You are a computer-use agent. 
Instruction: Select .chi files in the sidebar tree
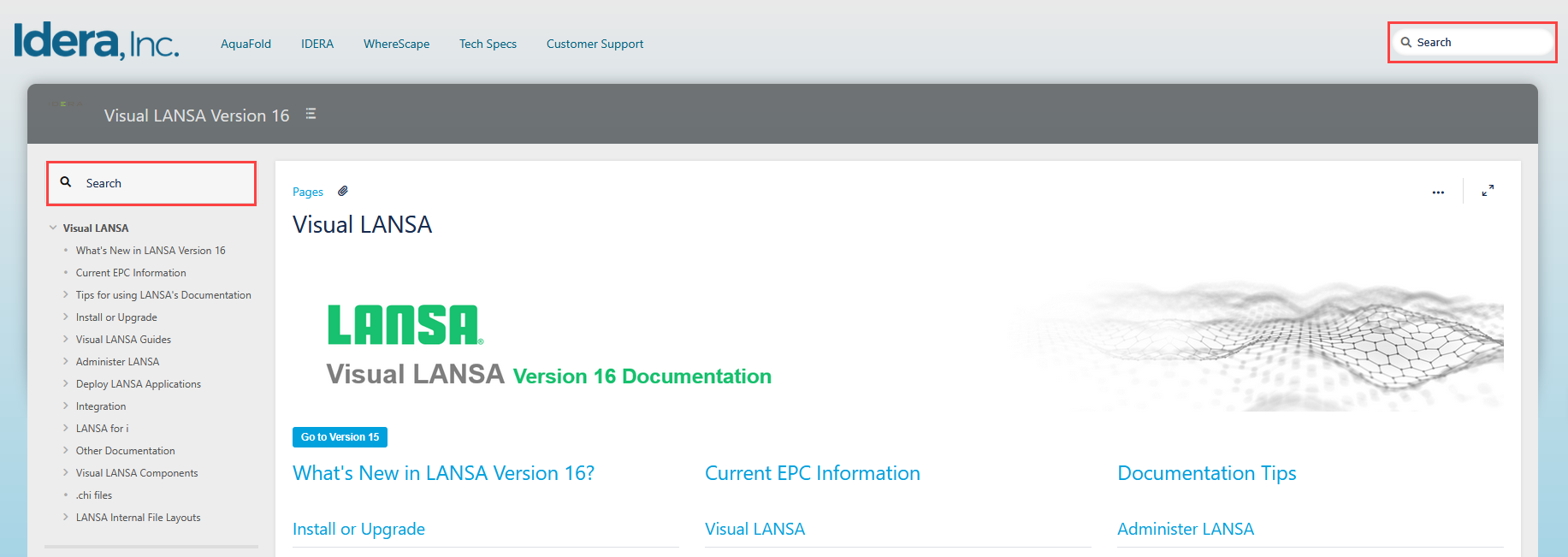pos(94,495)
